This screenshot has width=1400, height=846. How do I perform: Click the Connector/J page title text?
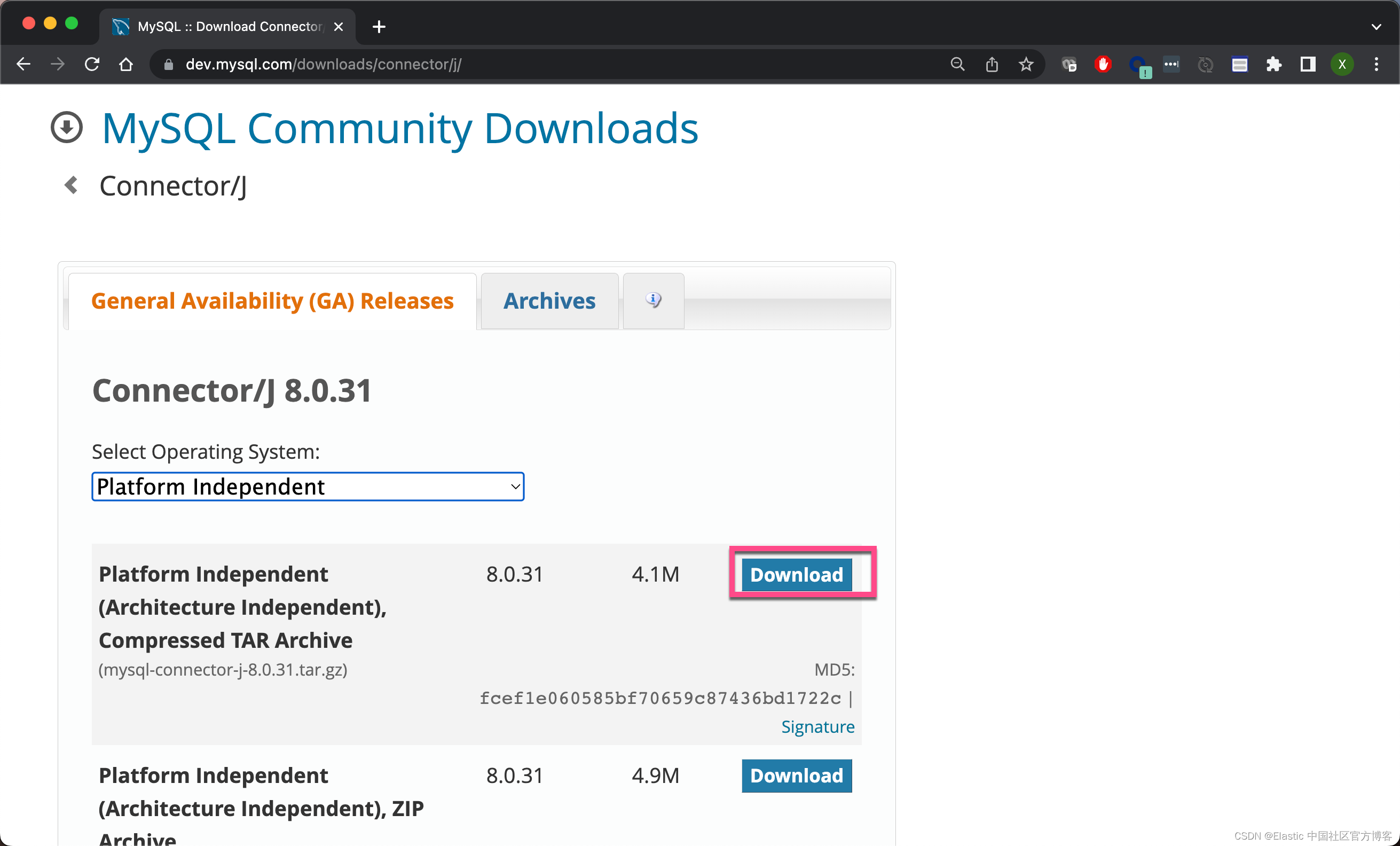pos(174,186)
